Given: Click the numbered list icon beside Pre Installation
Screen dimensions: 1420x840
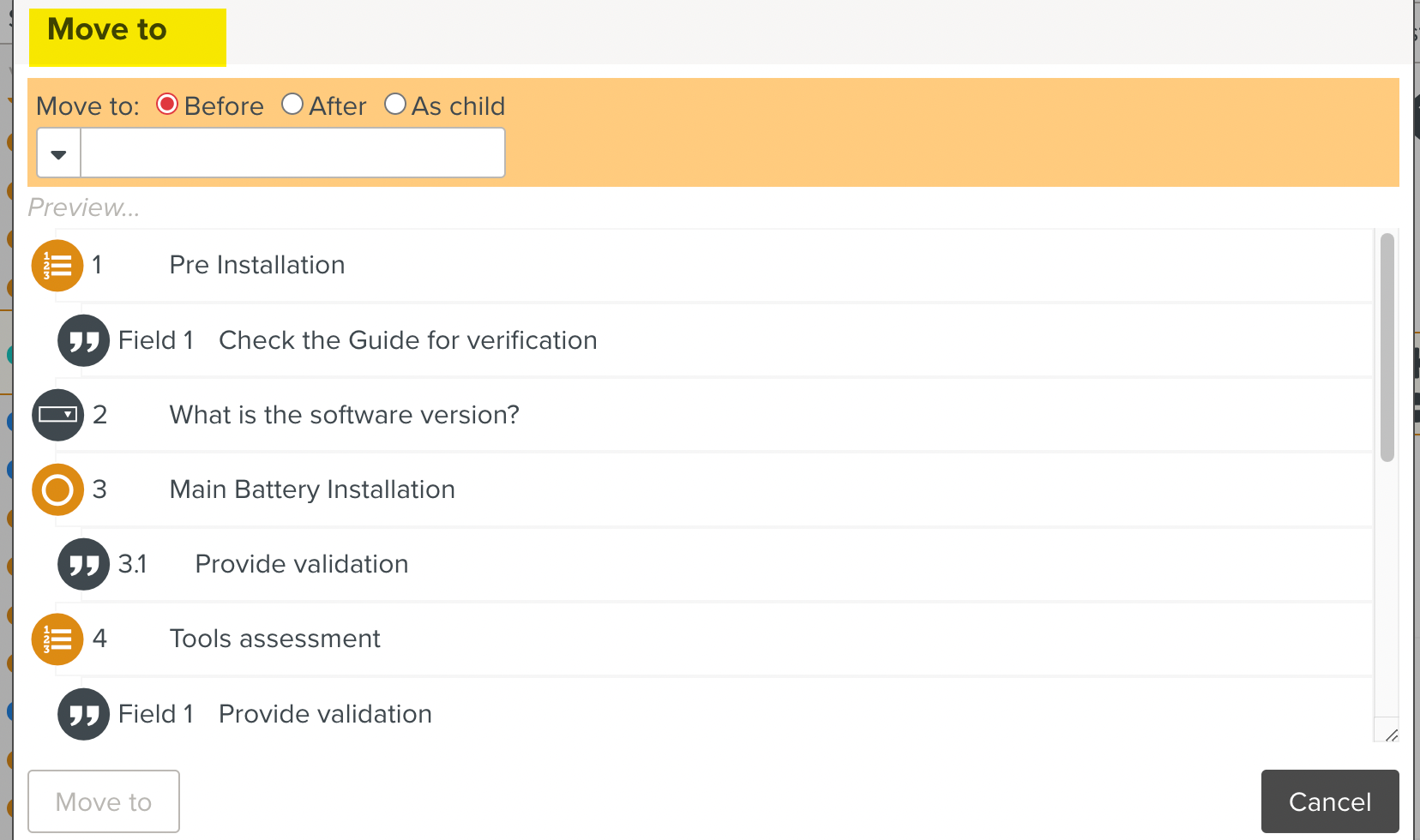Looking at the screenshot, I should point(57,266).
